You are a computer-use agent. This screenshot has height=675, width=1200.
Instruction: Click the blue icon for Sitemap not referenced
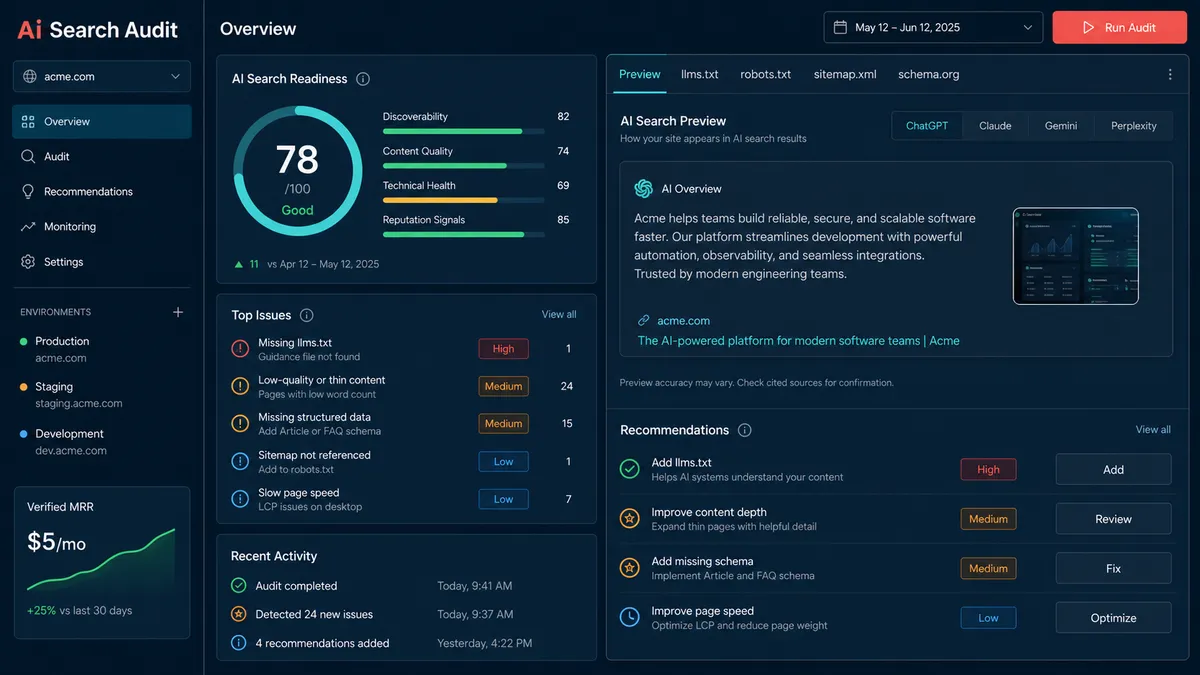pos(240,461)
